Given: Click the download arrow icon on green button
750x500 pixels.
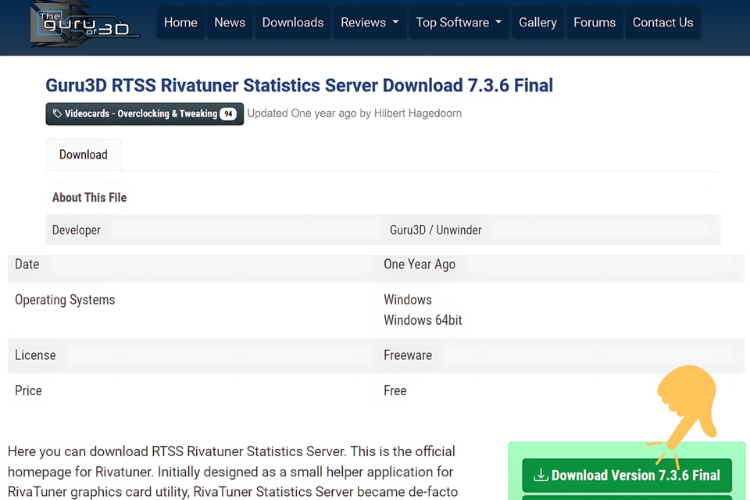Looking at the screenshot, I should (x=540, y=475).
